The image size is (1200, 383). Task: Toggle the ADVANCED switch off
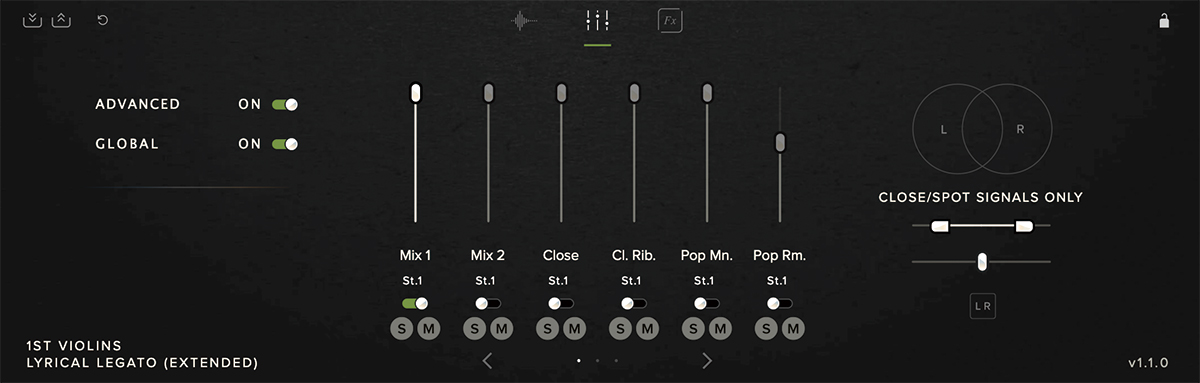(x=285, y=104)
